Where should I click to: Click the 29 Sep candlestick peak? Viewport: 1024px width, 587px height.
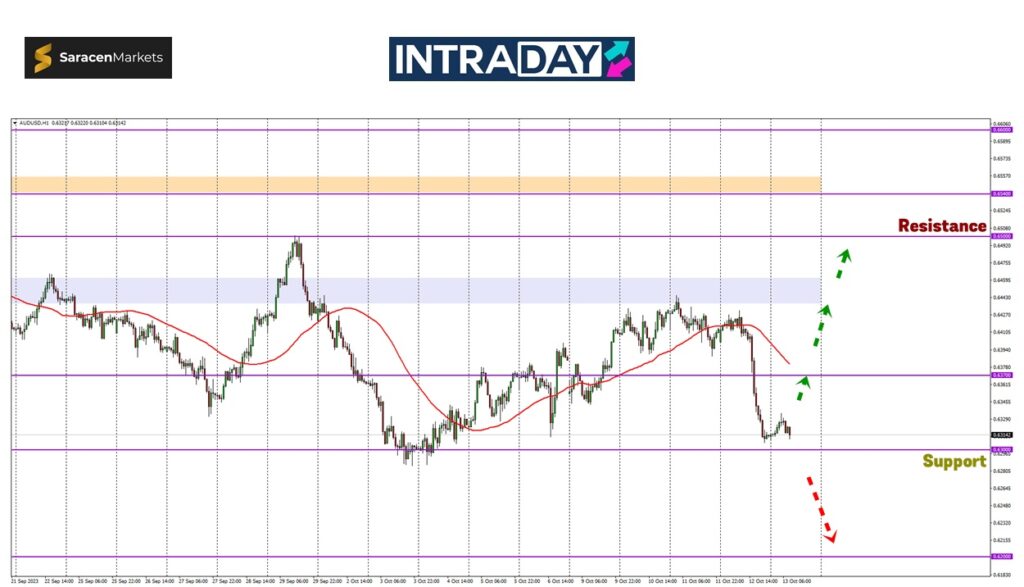[x=295, y=242]
